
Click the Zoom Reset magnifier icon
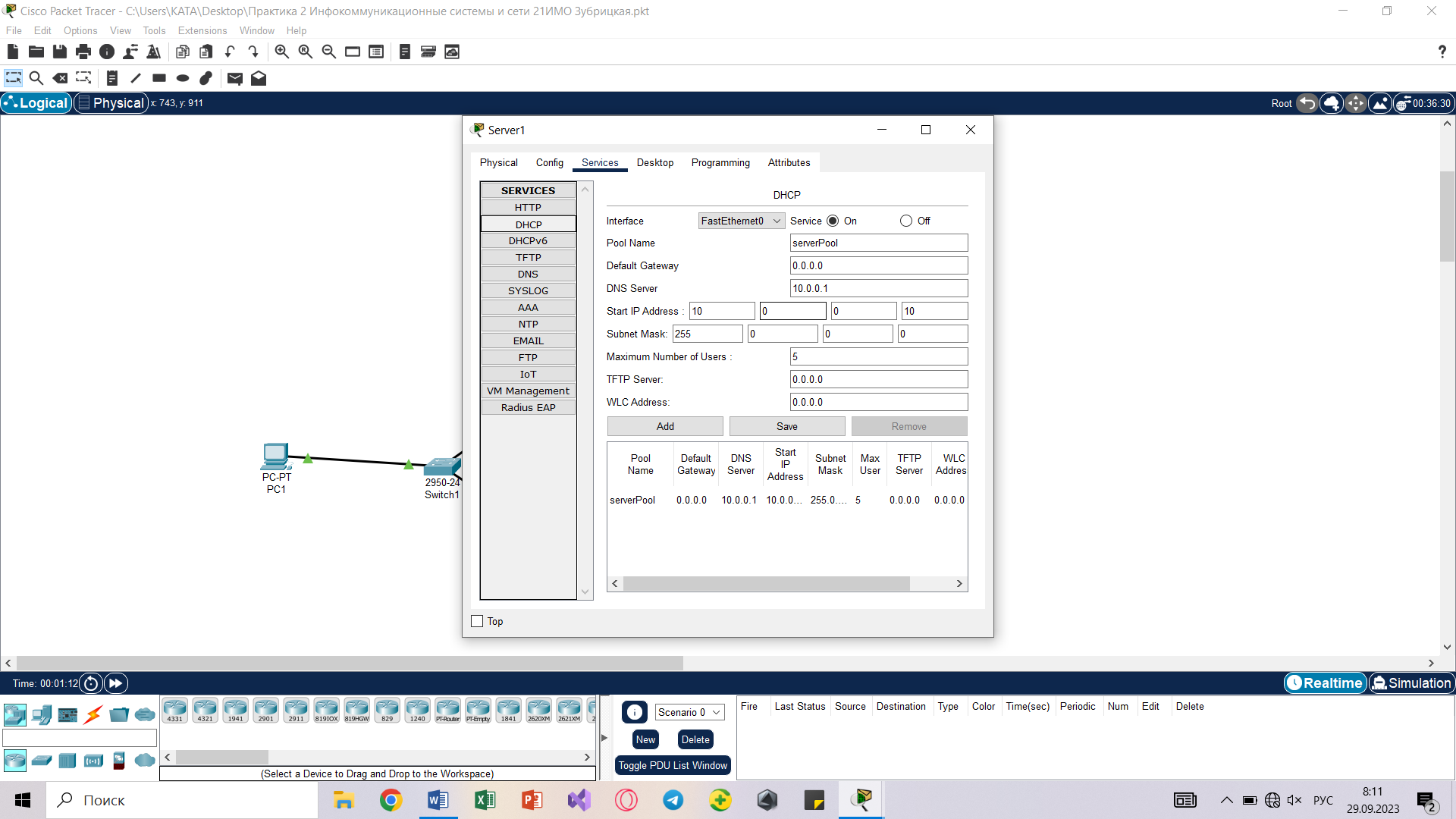[306, 52]
